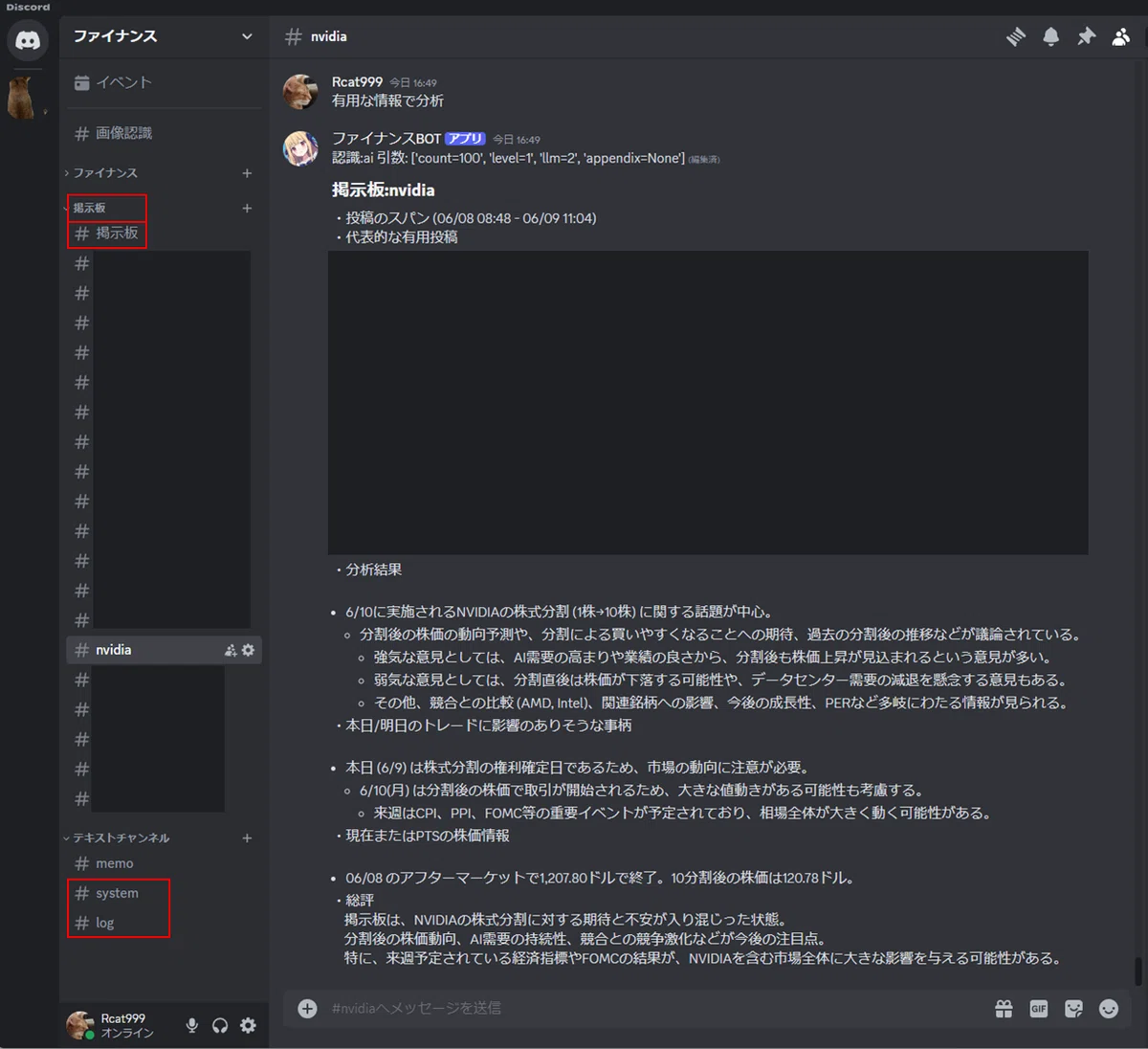Image resolution: width=1148 pixels, height=1049 pixels.
Task: Open the system channel
Action: coord(163,893)
